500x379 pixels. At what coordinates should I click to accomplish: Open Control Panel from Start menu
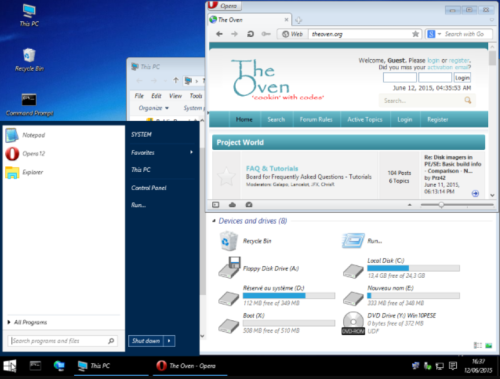tap(149, 188)
